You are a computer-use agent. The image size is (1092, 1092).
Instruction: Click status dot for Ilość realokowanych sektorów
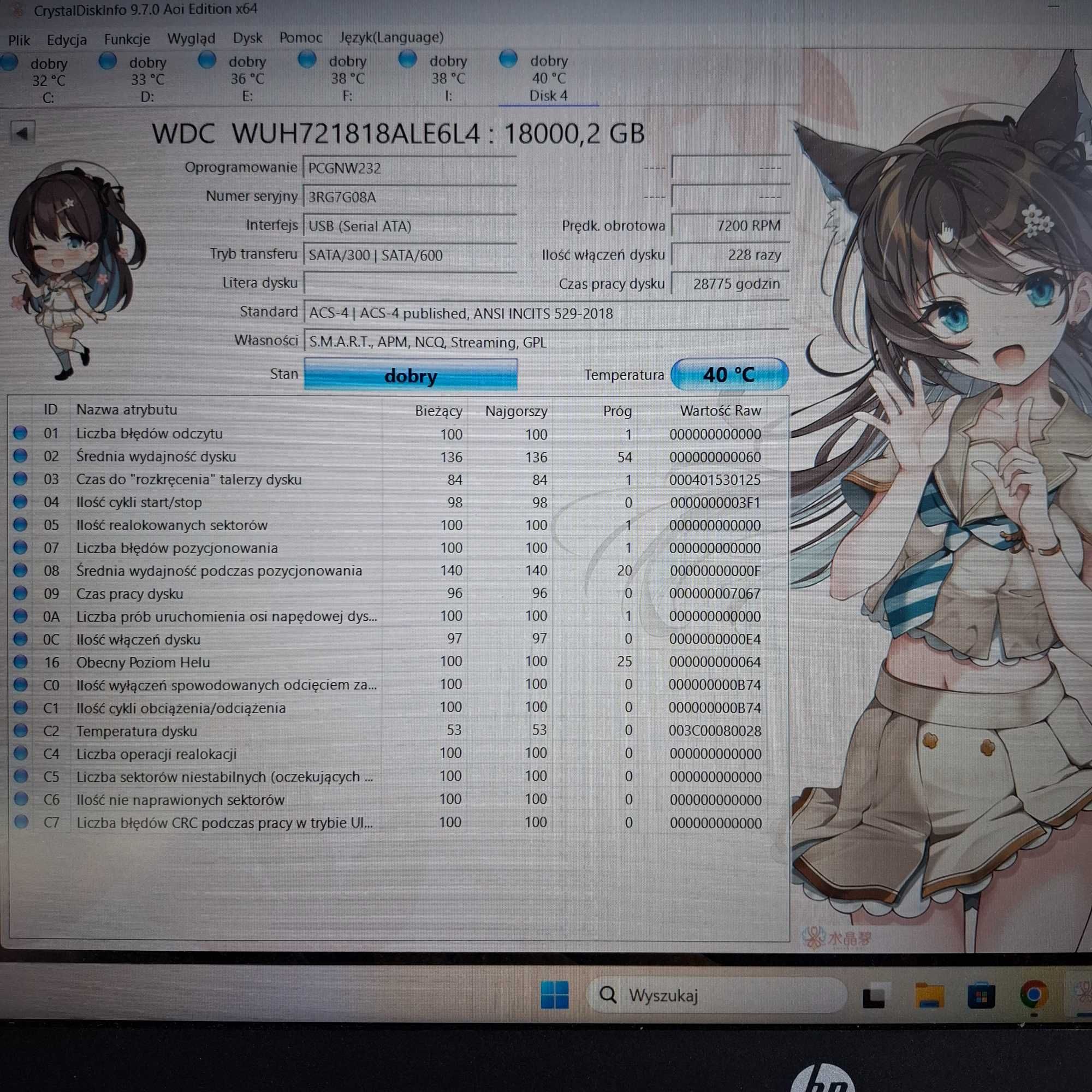pyautogui.click(x=20, y=525)
